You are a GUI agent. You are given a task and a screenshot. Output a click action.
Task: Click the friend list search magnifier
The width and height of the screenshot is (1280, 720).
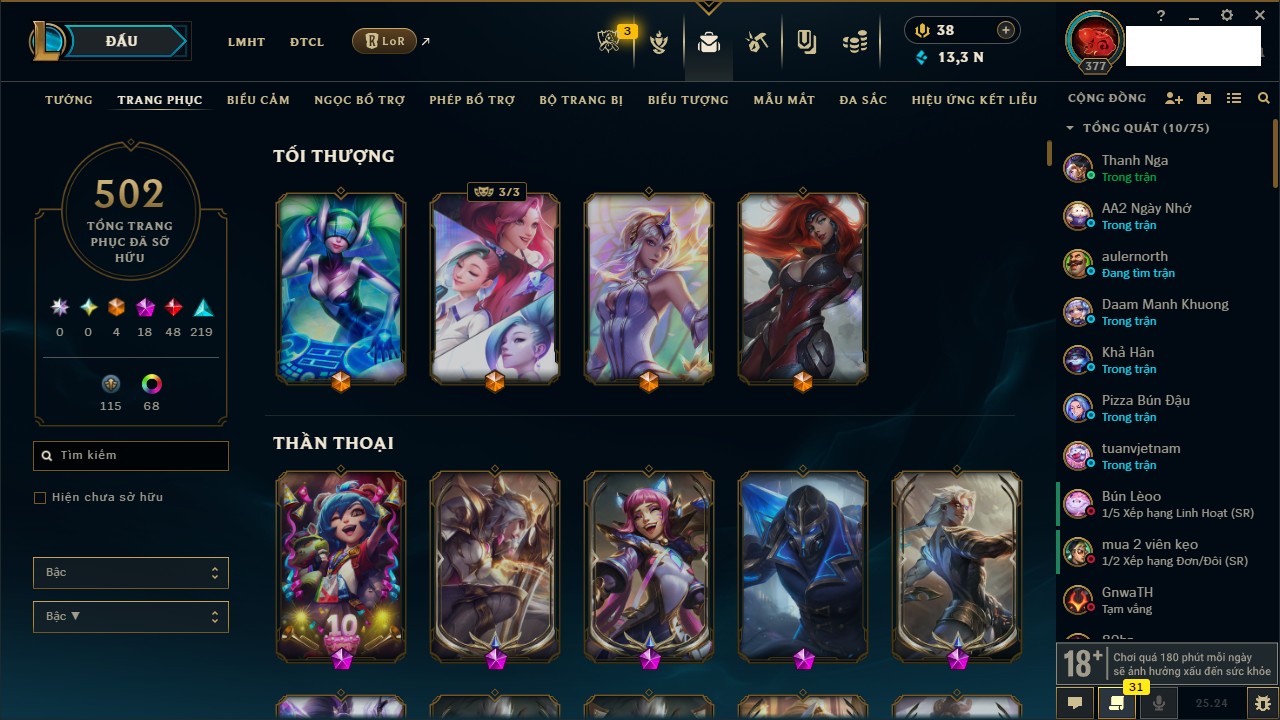1264,99
